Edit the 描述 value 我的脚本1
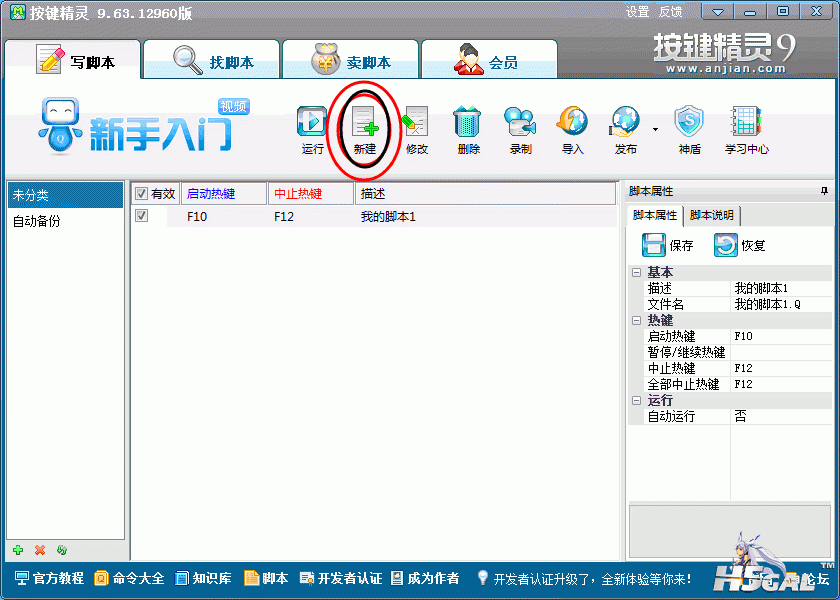Viewport: 840px width, 600px height. 781,288
